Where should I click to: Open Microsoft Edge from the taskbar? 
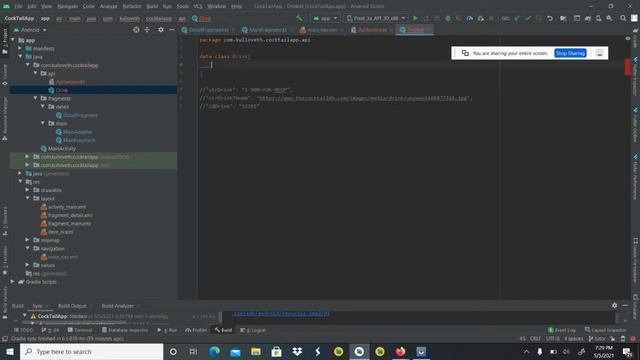[214, 351]
